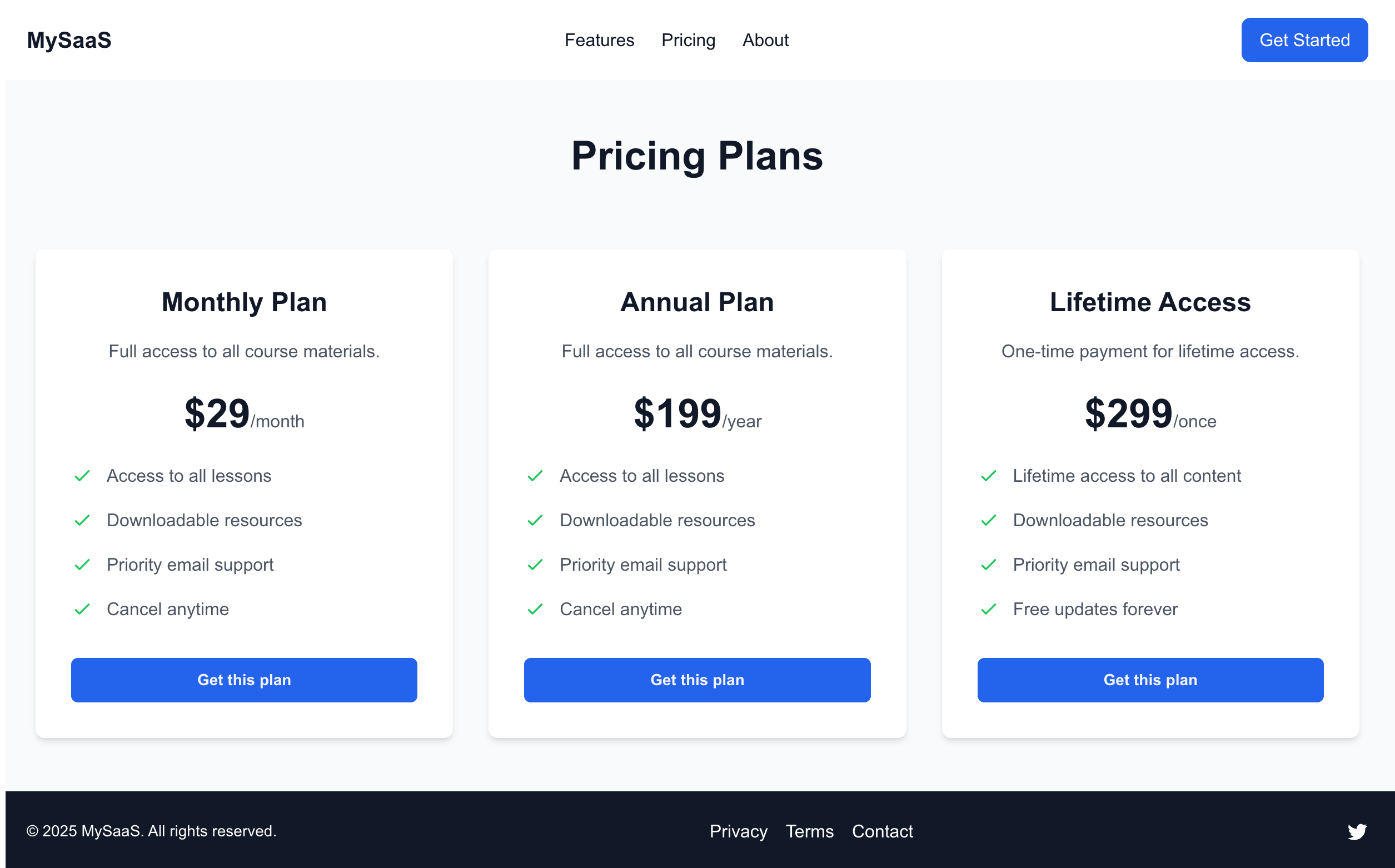The height and width of the screenshot is (868, 1395).
Task: Click the green checkmark next to 'Lifetime access to all content'
Action: [988, 476]
